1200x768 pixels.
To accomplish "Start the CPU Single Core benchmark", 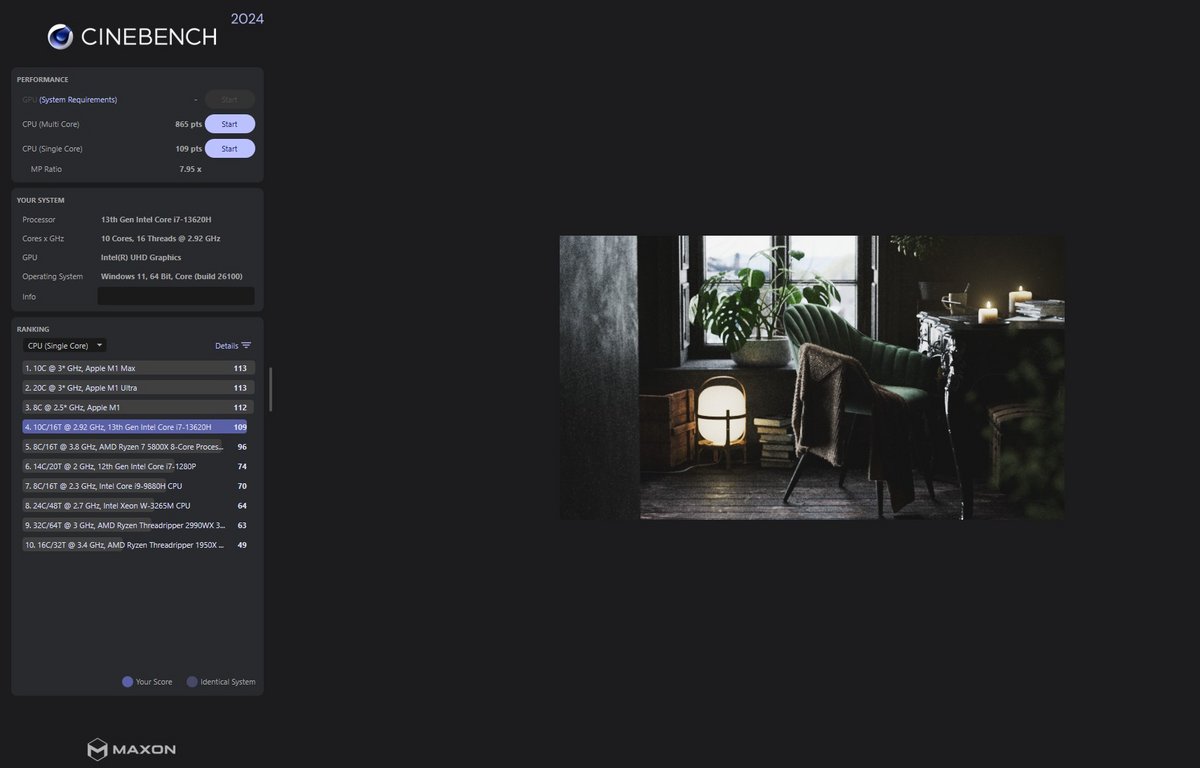I will click(229, 149).
